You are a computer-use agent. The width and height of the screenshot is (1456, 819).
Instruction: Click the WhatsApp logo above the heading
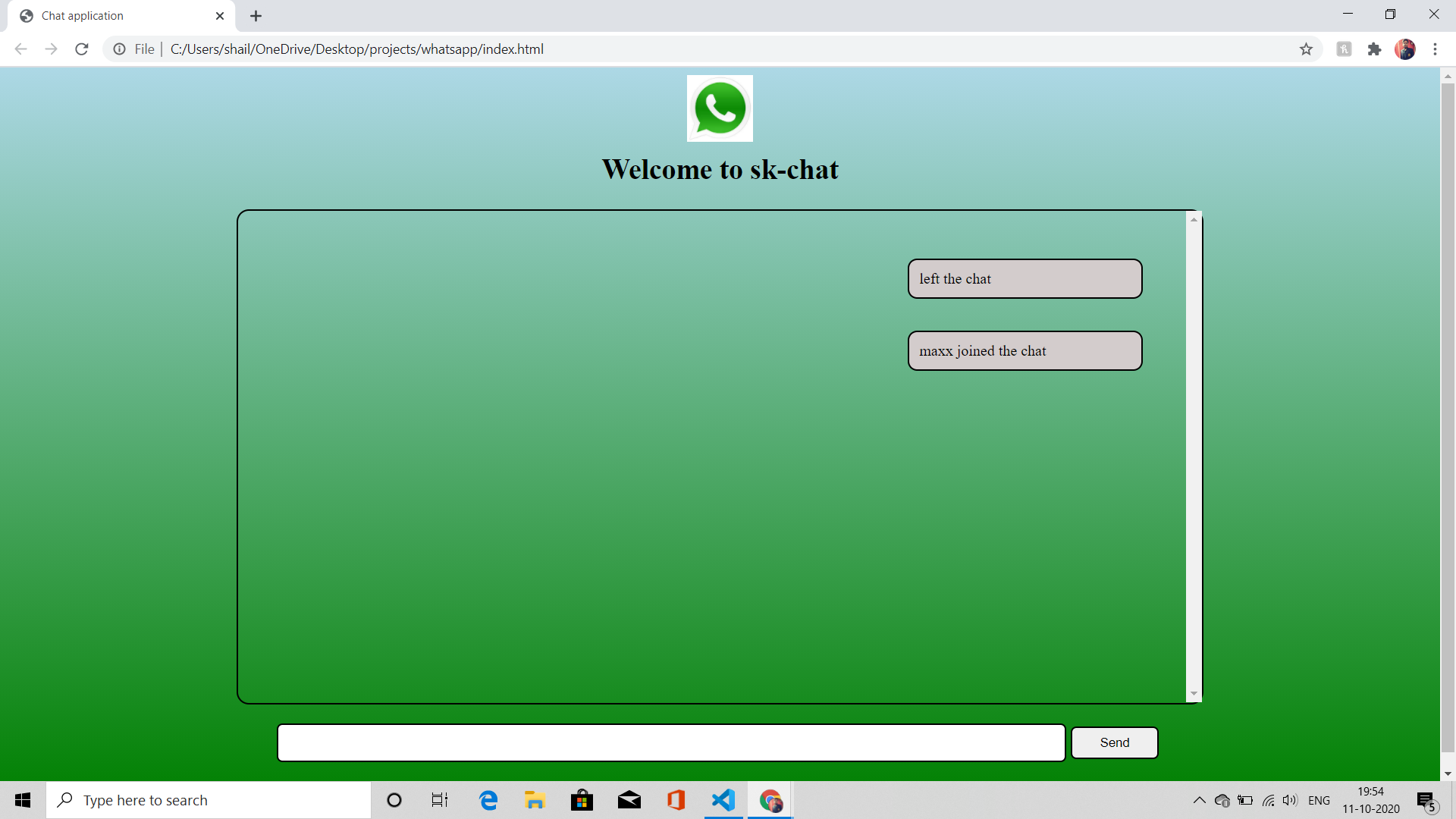(x=720, y=108)
